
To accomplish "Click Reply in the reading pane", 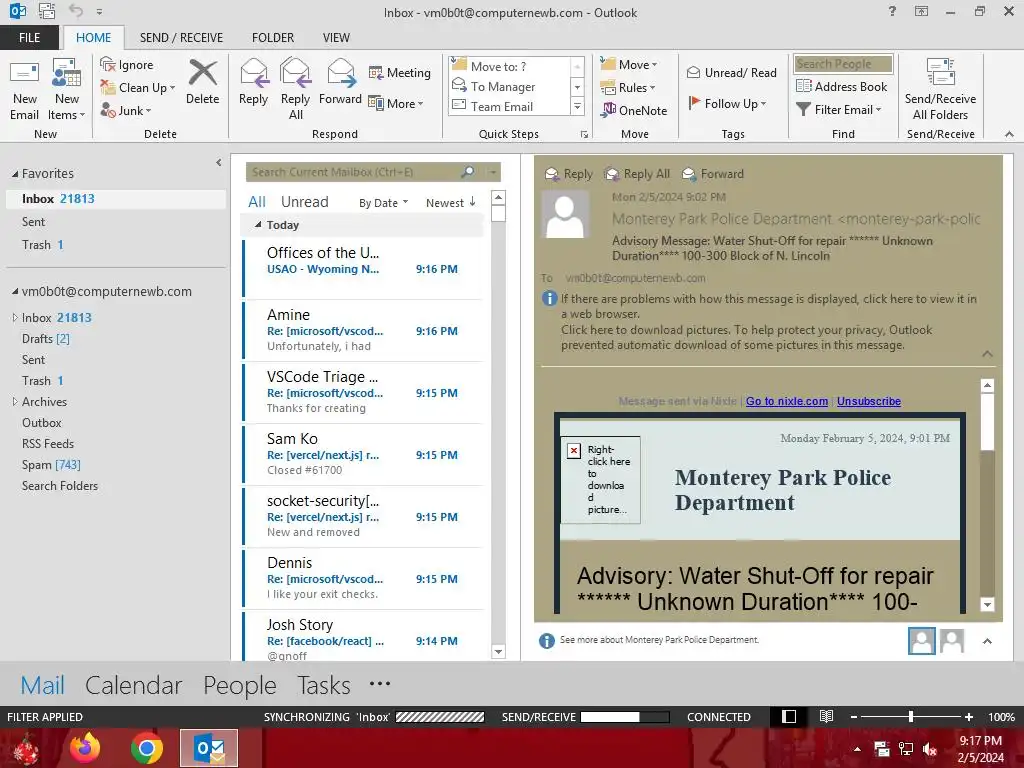I will point(569,174).
